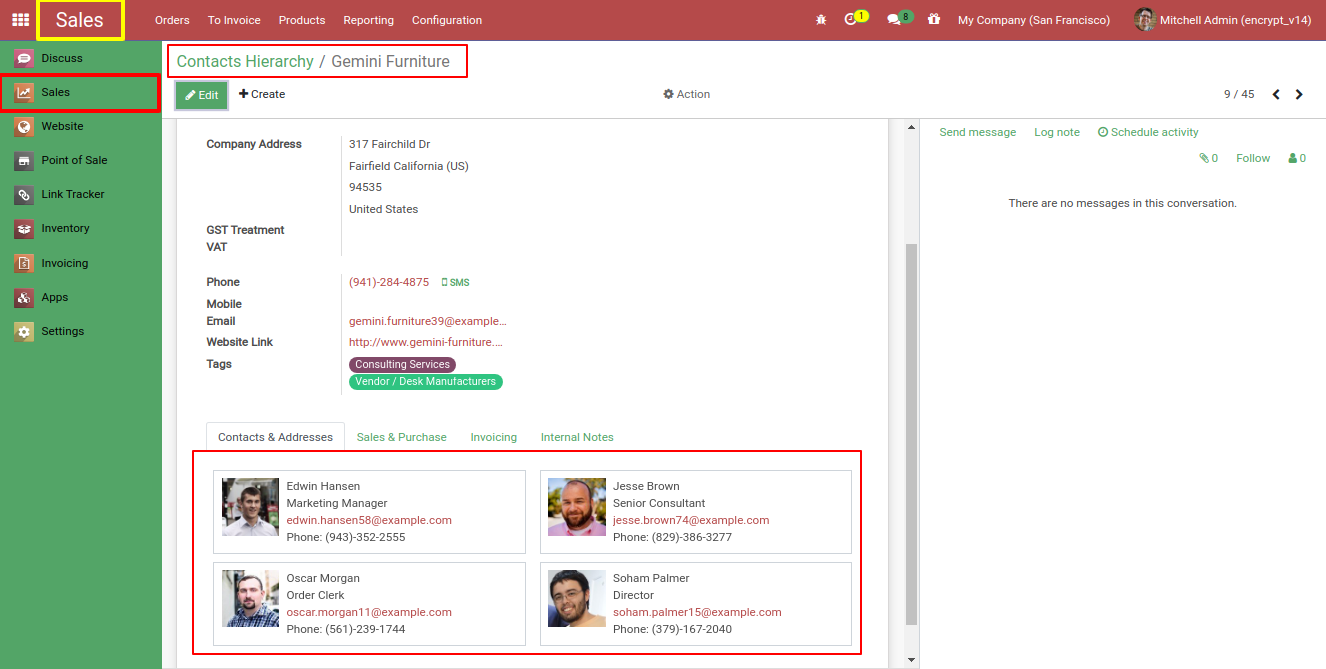Open the debug bug icon in the top bar
The image size is (1326, 669).
820,19
